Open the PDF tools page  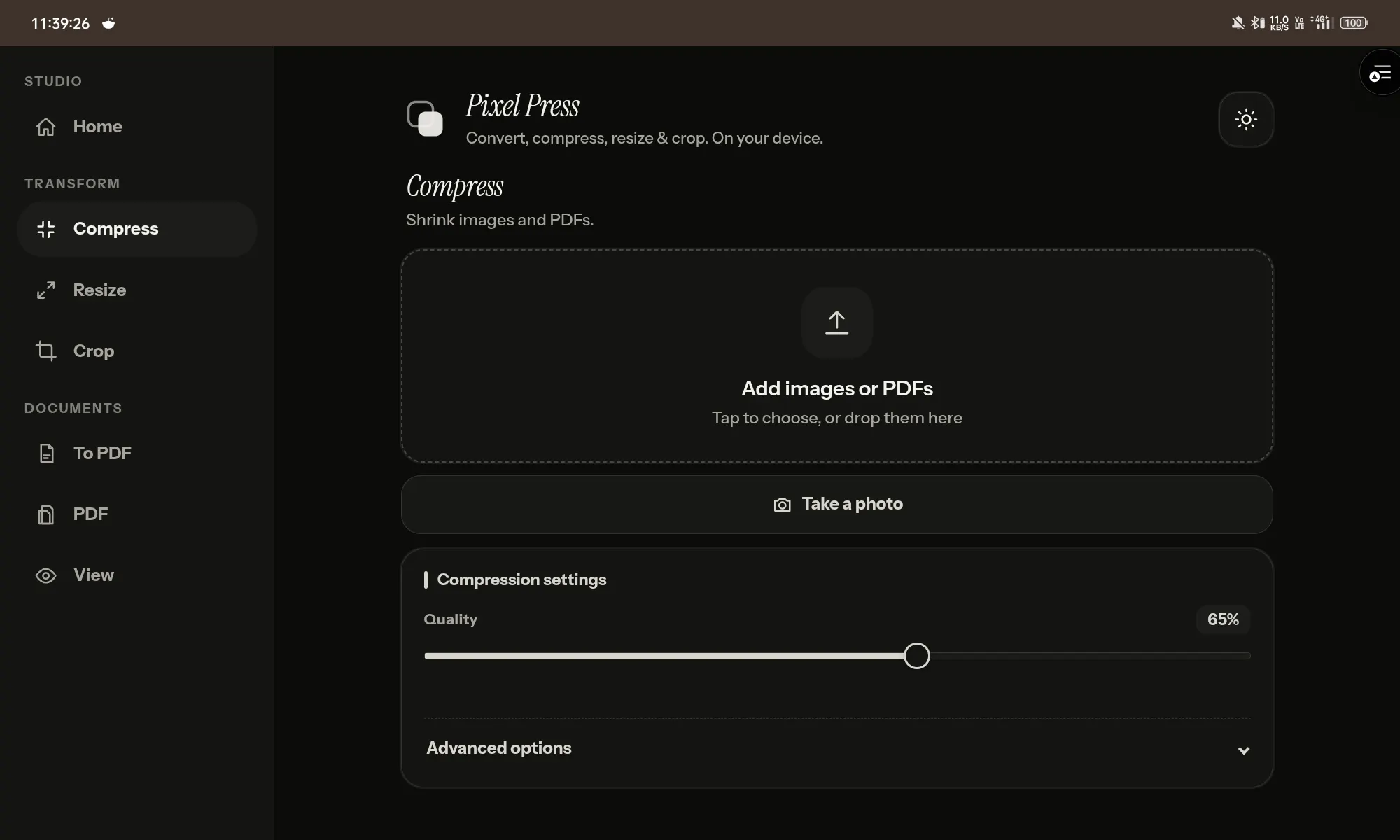tap(137, 514)
